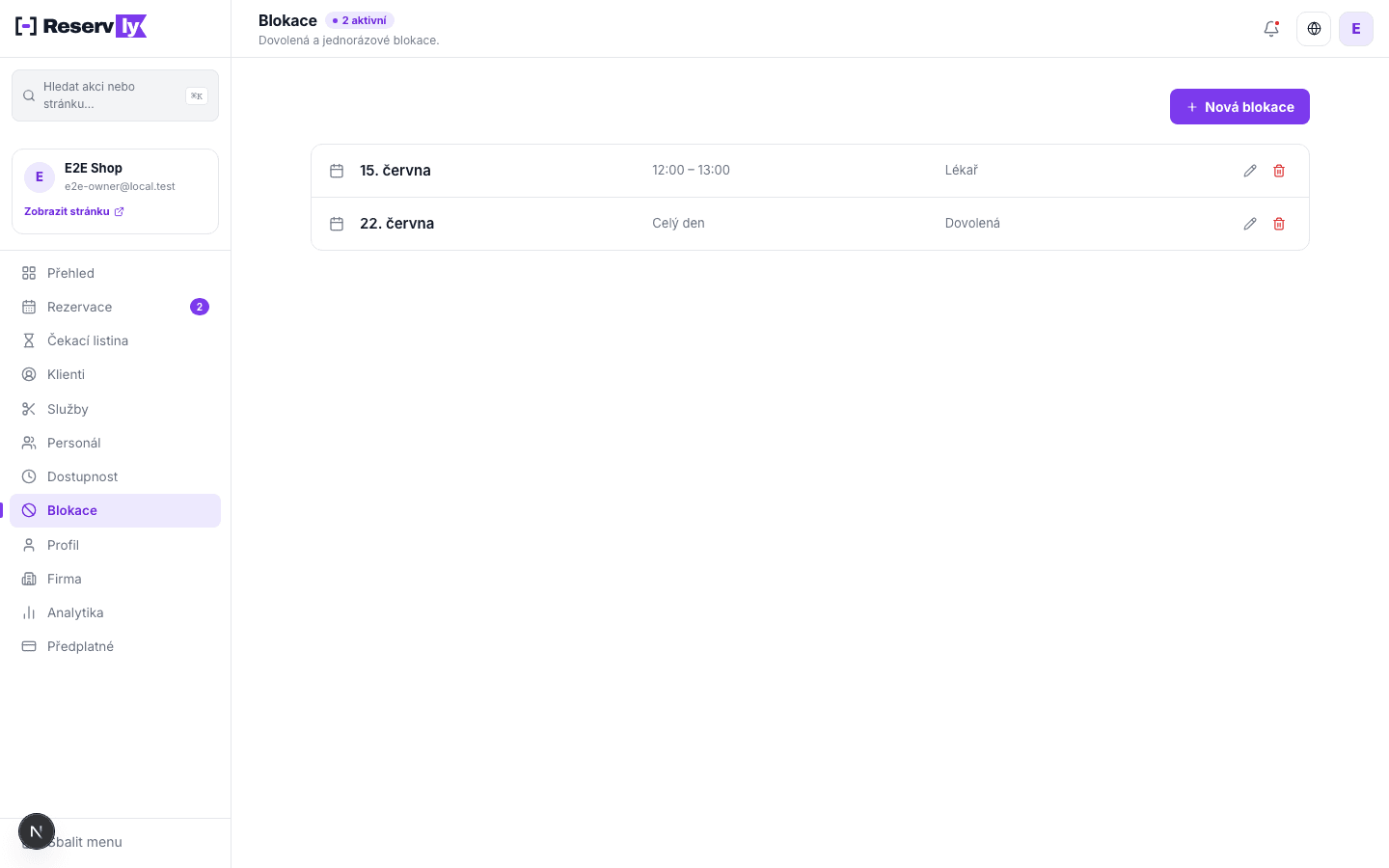Click the ⌘K shortcut hint
The height and width of the screenshot is (868, 1389).
(197, 95)
